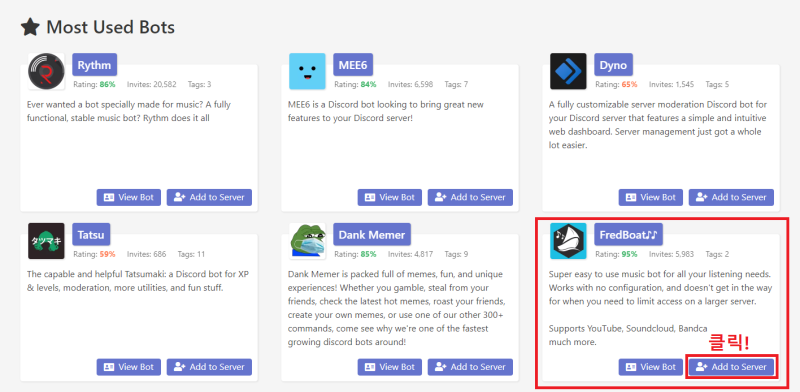Click the MEE6 description paragraph
Image resolution: width=800 pixels, height=392 pixels.
point(386,111)
